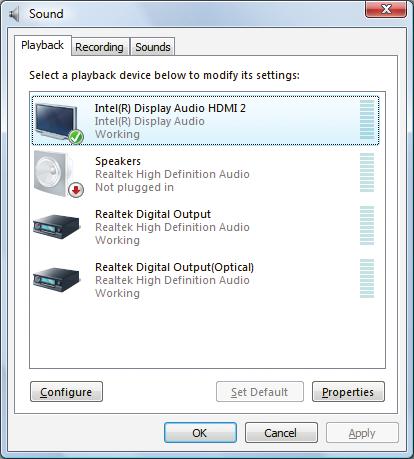Click the Realtek Digital Output receiver icon
The image size is (414, 459).
(x=57, y=227)
